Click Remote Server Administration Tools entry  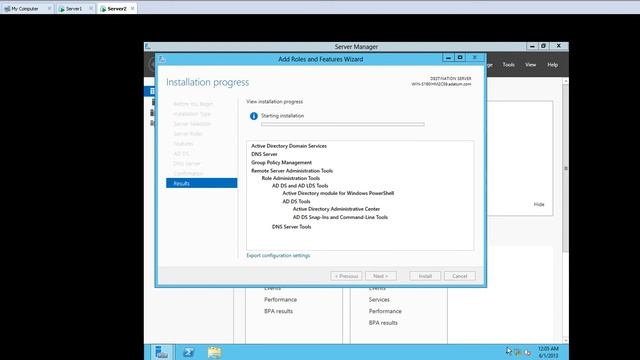tap(292, 171)
